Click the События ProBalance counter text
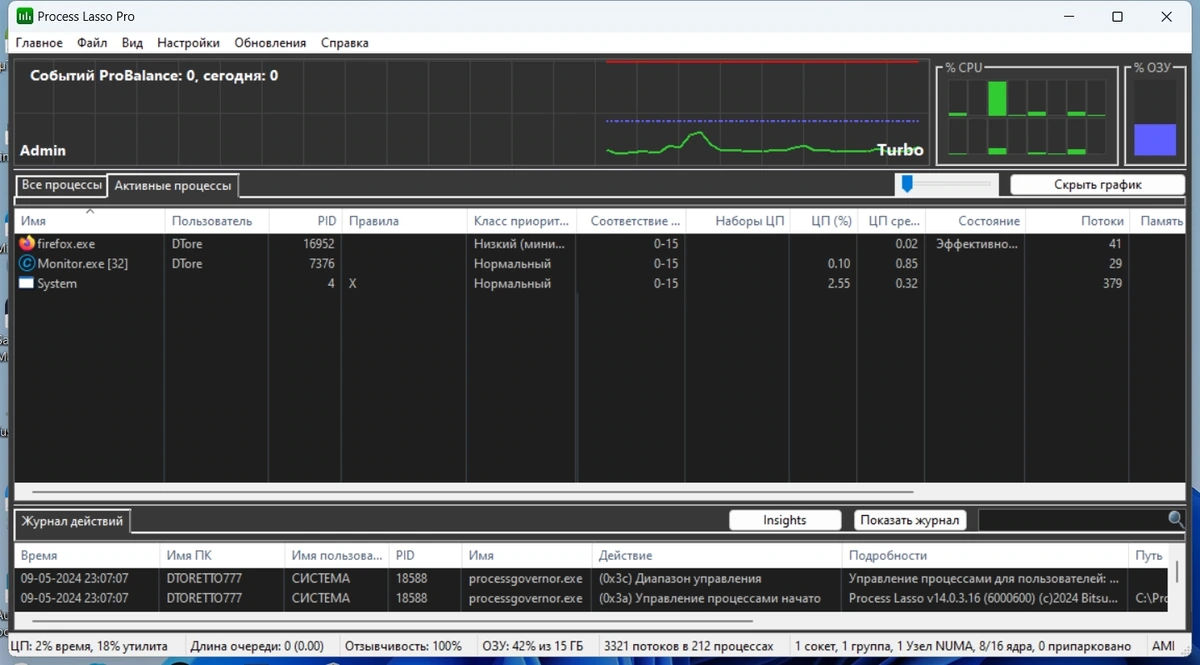The height and width of the screenshot is (665, 1200). click(x=154, y=75)
